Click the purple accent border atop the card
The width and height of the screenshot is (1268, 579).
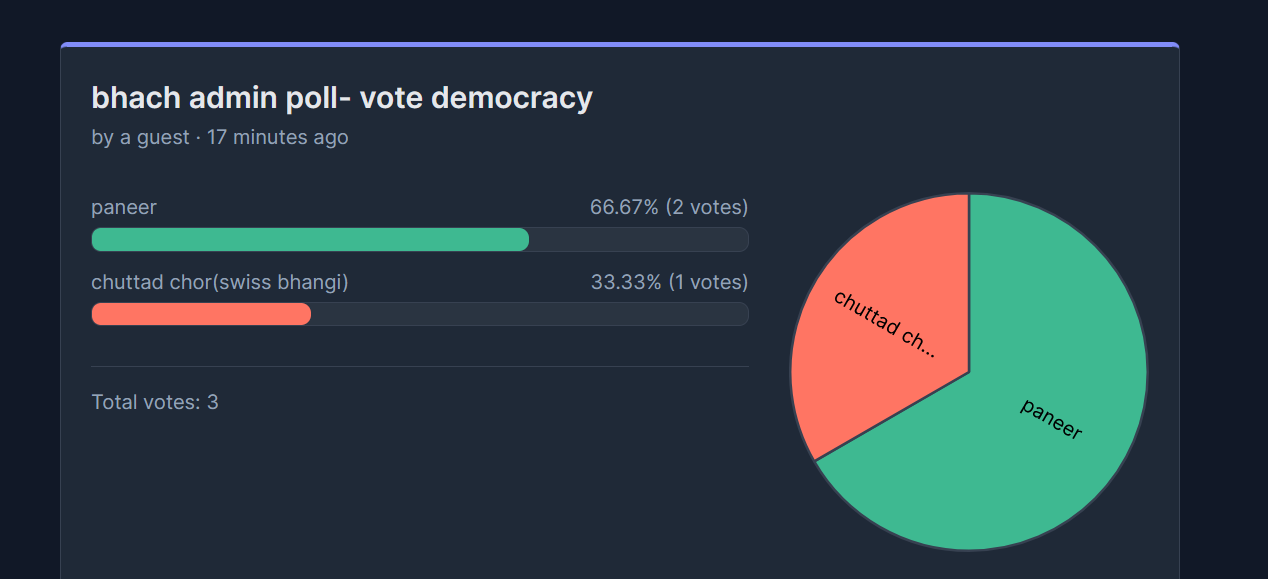620,45
